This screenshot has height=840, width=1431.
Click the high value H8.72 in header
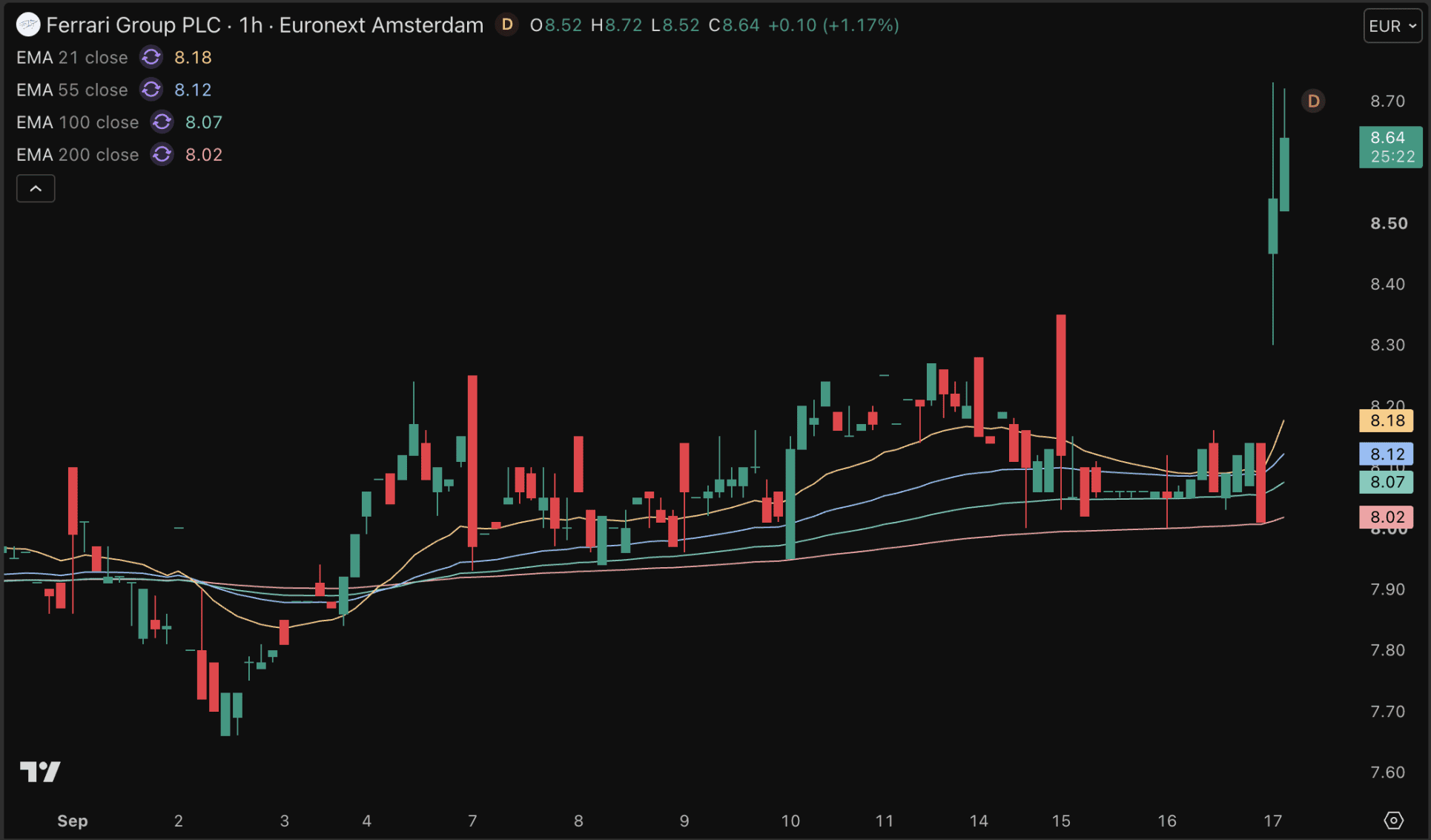tap(616, 25)
